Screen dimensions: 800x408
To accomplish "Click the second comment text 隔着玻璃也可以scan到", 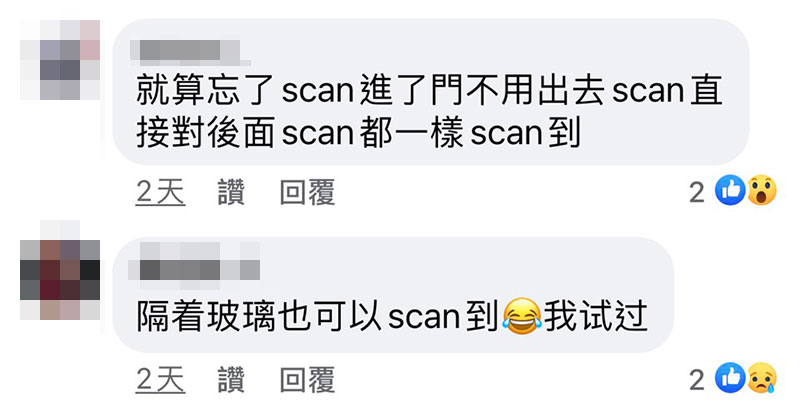I will click(317, 317).
